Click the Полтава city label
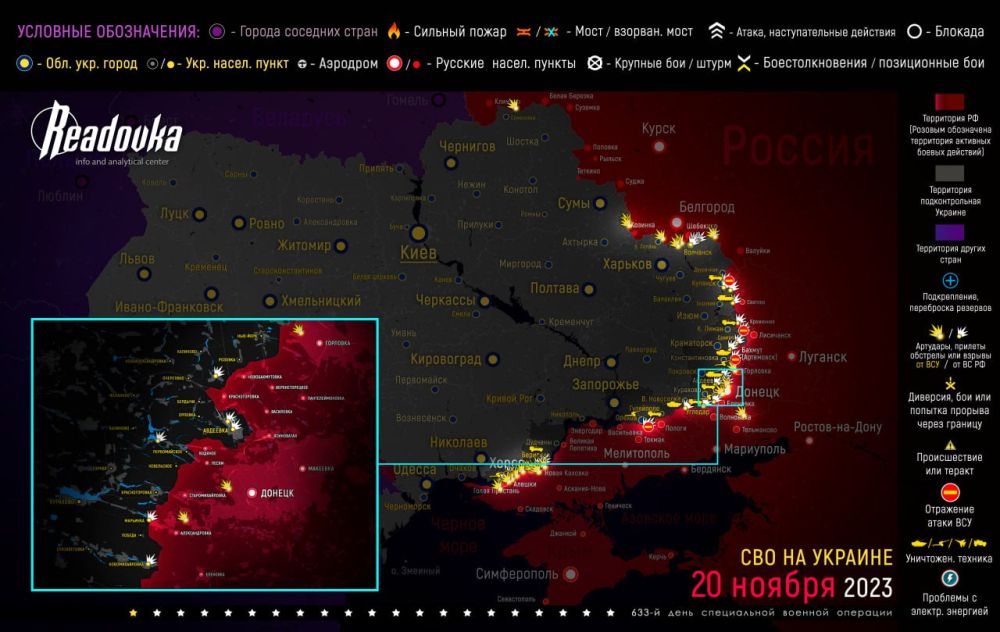The width and height of the screenshot is (1000, 632). click(555, 288)
